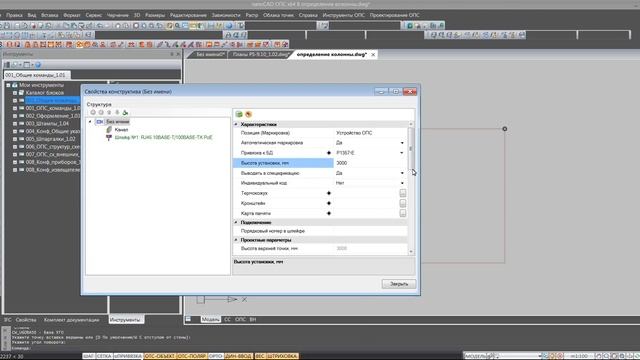Screen dimensions: 640x360
Task: Collapse the Характеристики section
Action: click(x=236, y=124)
